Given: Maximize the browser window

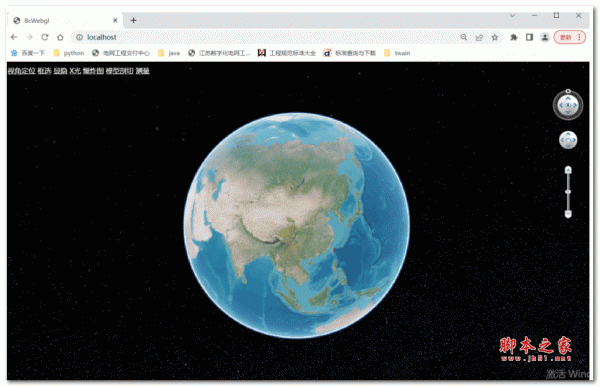Looking at the screenshot, I should (556, 15).
